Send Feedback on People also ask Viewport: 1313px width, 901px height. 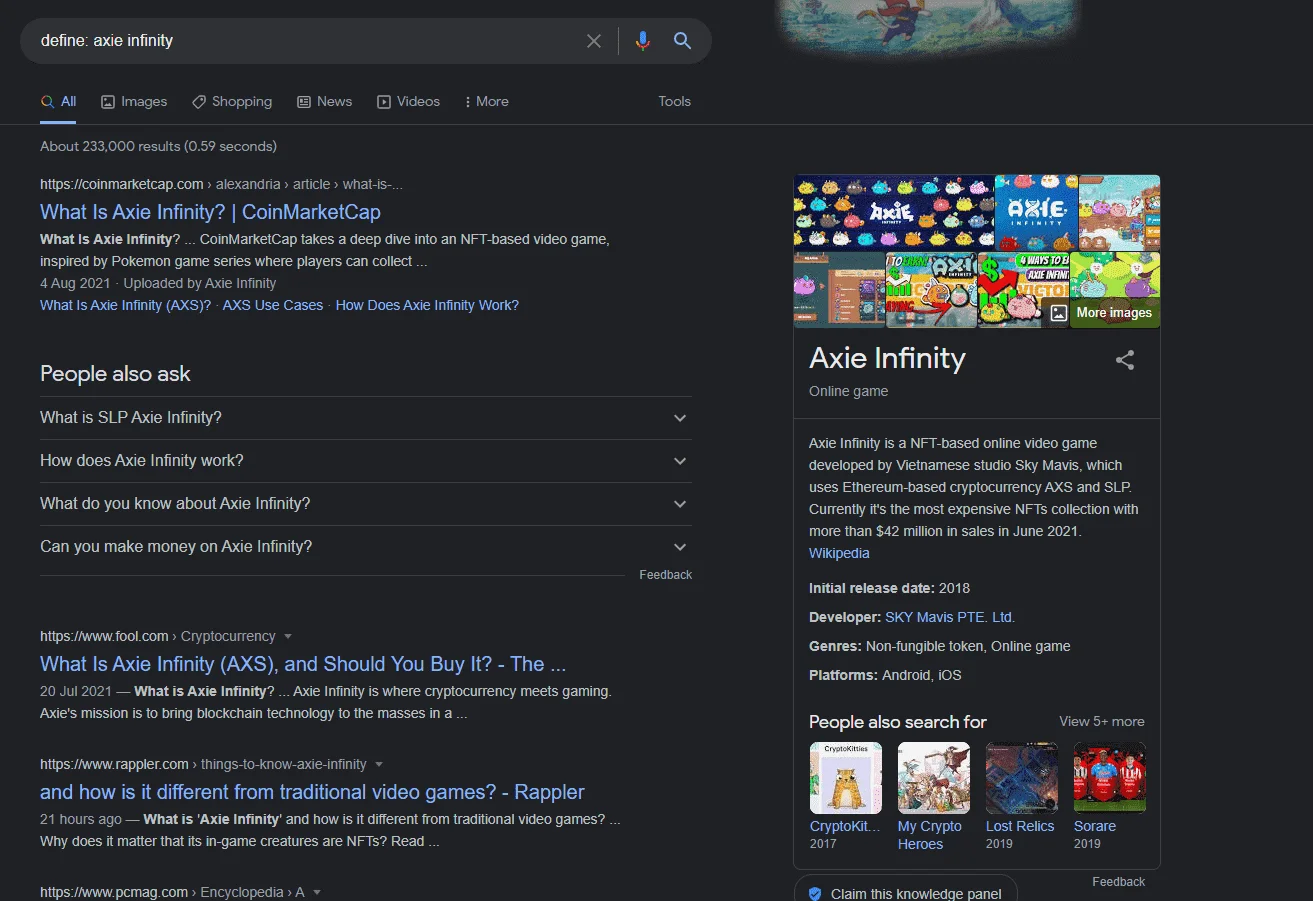pos(666,575)
